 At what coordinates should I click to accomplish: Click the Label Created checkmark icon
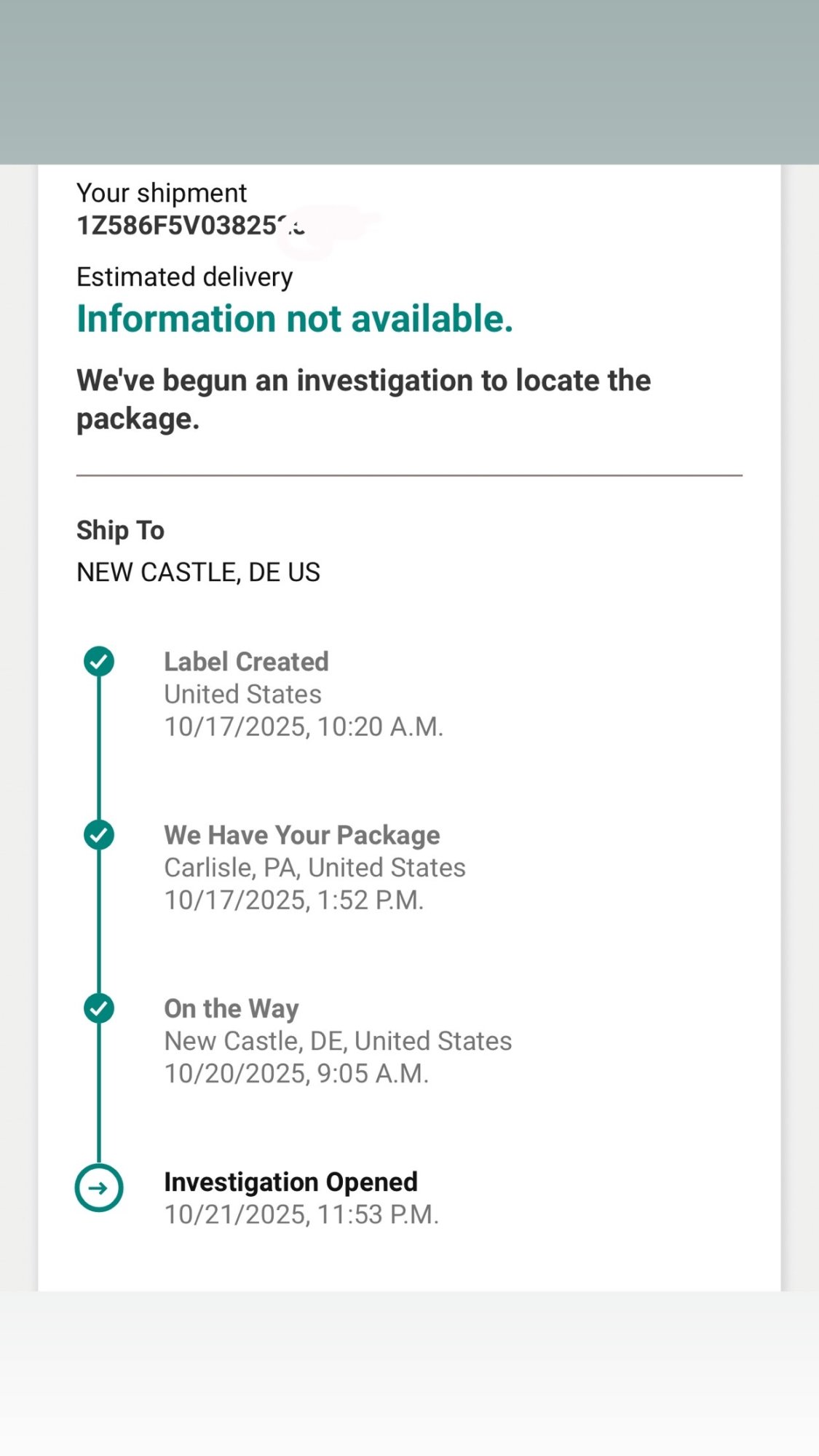pos(99,661)
